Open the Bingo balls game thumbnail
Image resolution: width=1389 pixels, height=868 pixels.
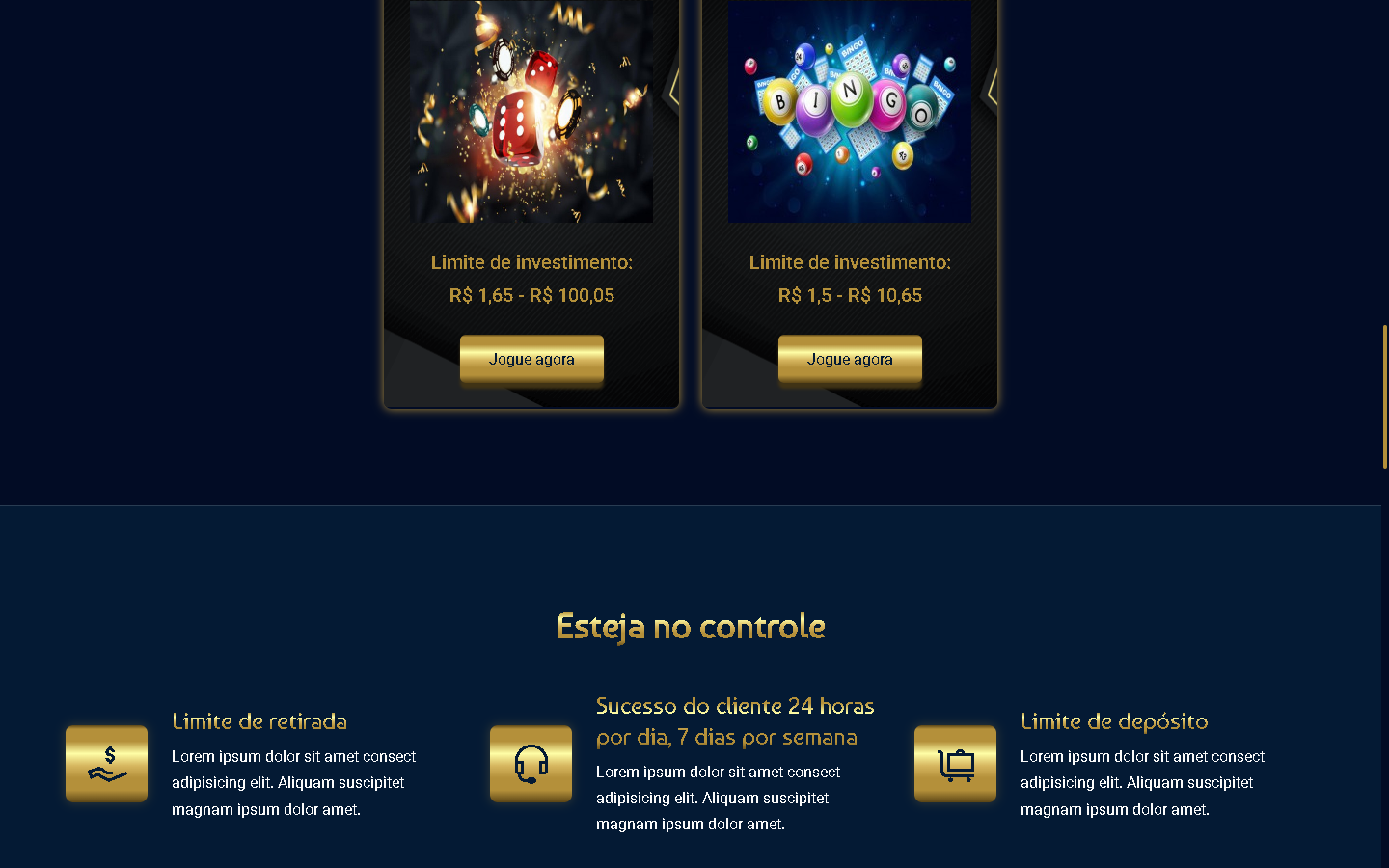pyautogui.click(x=850, y=112)
